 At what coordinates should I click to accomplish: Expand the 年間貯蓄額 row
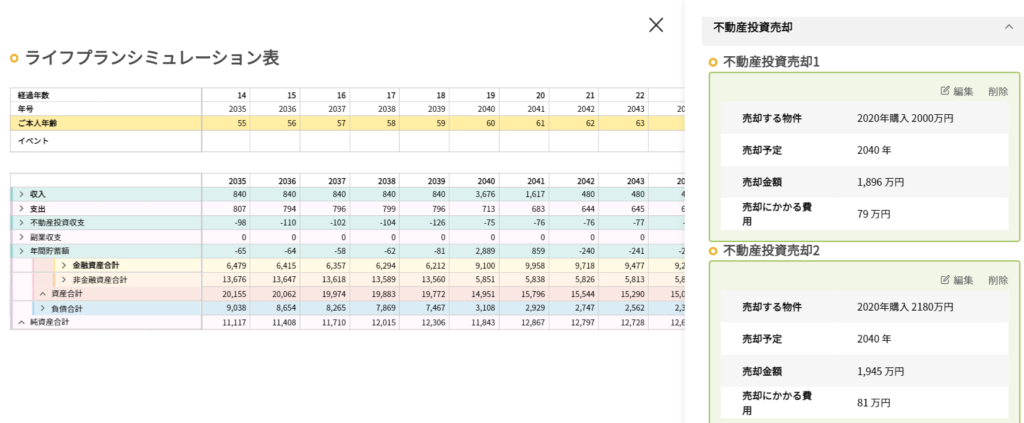pyautogui.click(x=21, y=251)
